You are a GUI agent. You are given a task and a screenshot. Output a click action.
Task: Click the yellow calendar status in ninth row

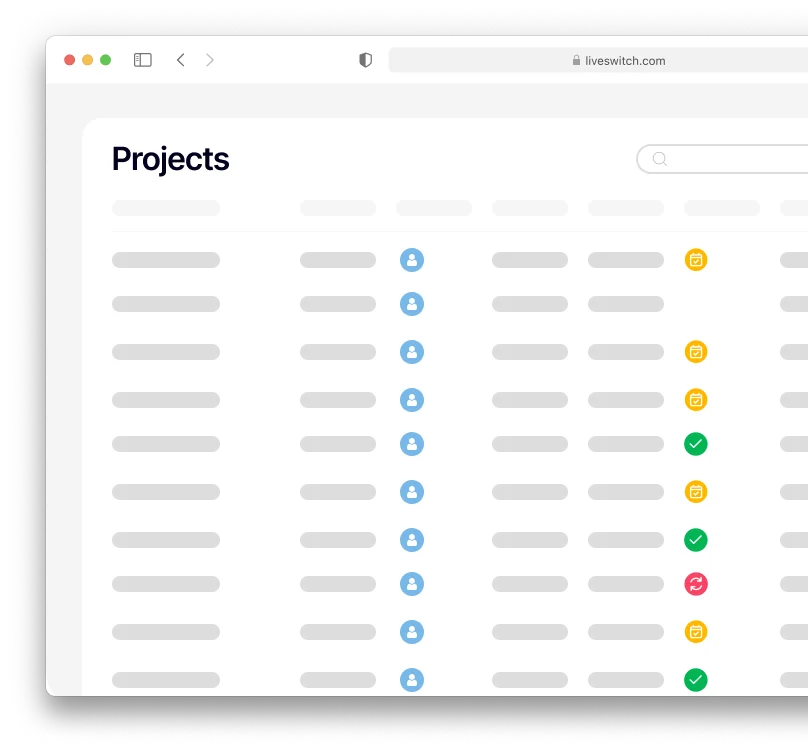click(x=696, y=632)
